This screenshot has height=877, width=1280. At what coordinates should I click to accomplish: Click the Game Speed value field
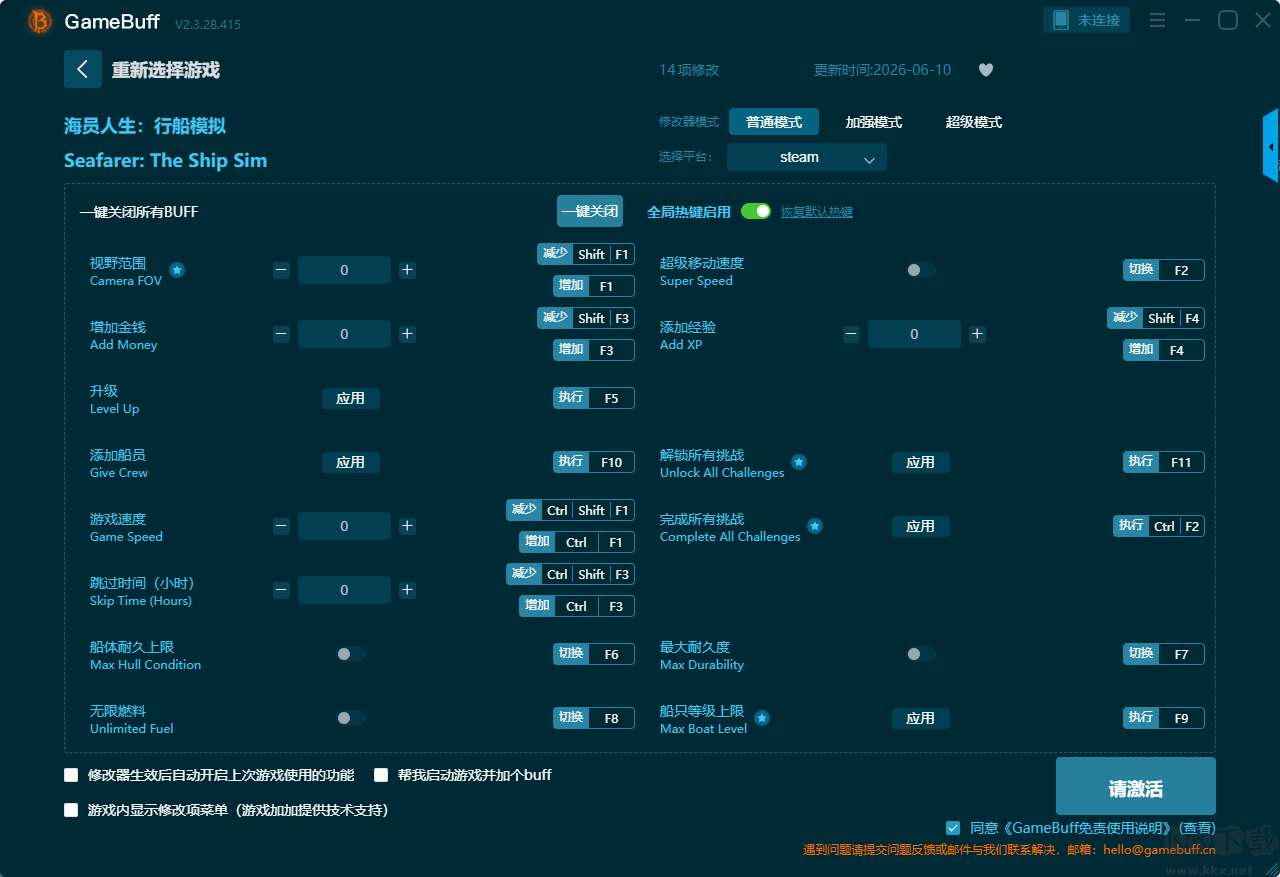pos(344,526)
